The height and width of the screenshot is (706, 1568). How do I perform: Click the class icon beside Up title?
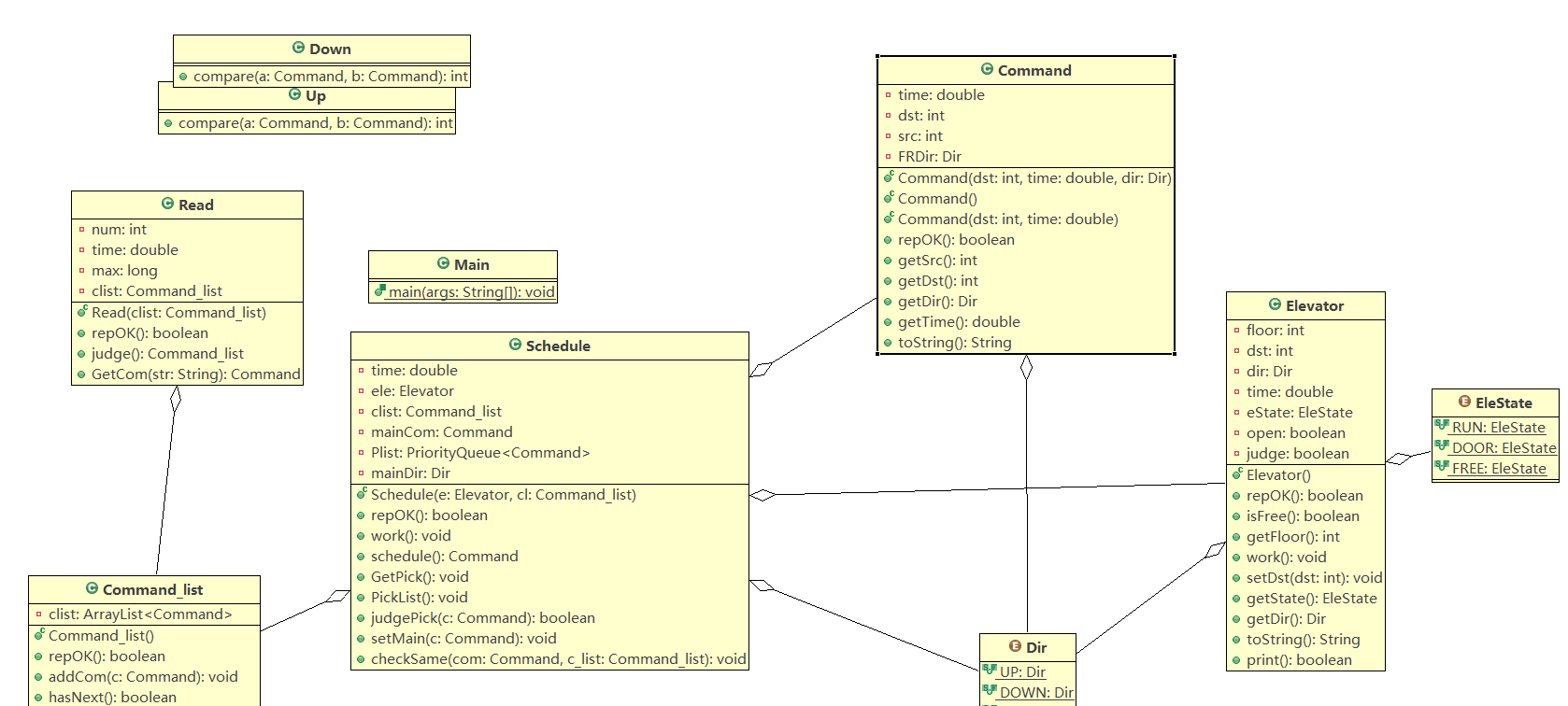click(294, 94)
